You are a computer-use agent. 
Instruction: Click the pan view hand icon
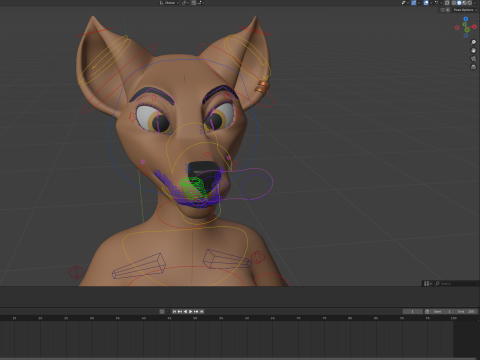tap(473, 50)
